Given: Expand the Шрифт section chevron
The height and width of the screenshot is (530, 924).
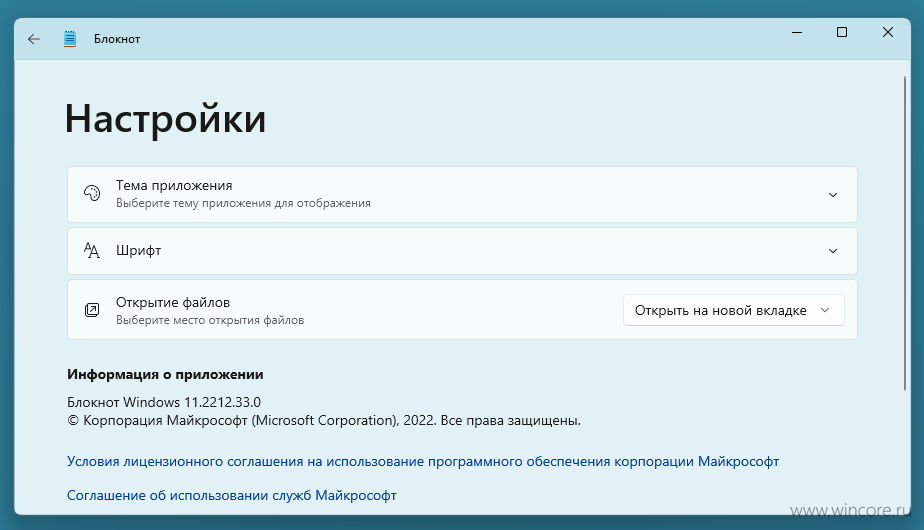Looking at the screenshot, I should point(833,251).
